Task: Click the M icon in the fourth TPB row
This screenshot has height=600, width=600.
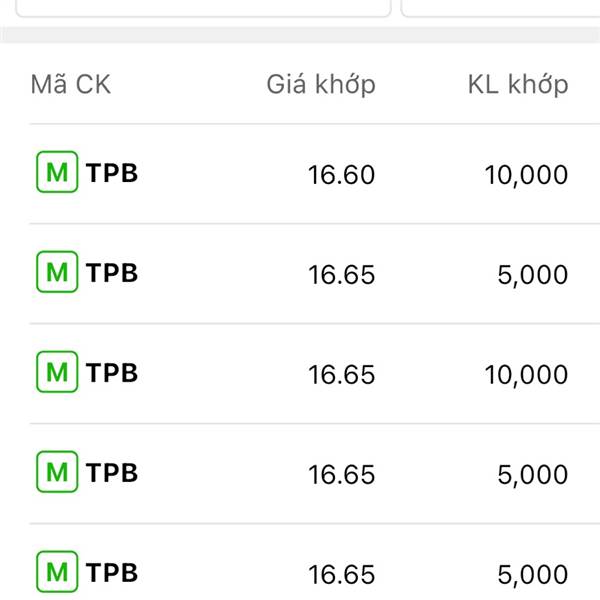Action: click(x=57, y=471)
